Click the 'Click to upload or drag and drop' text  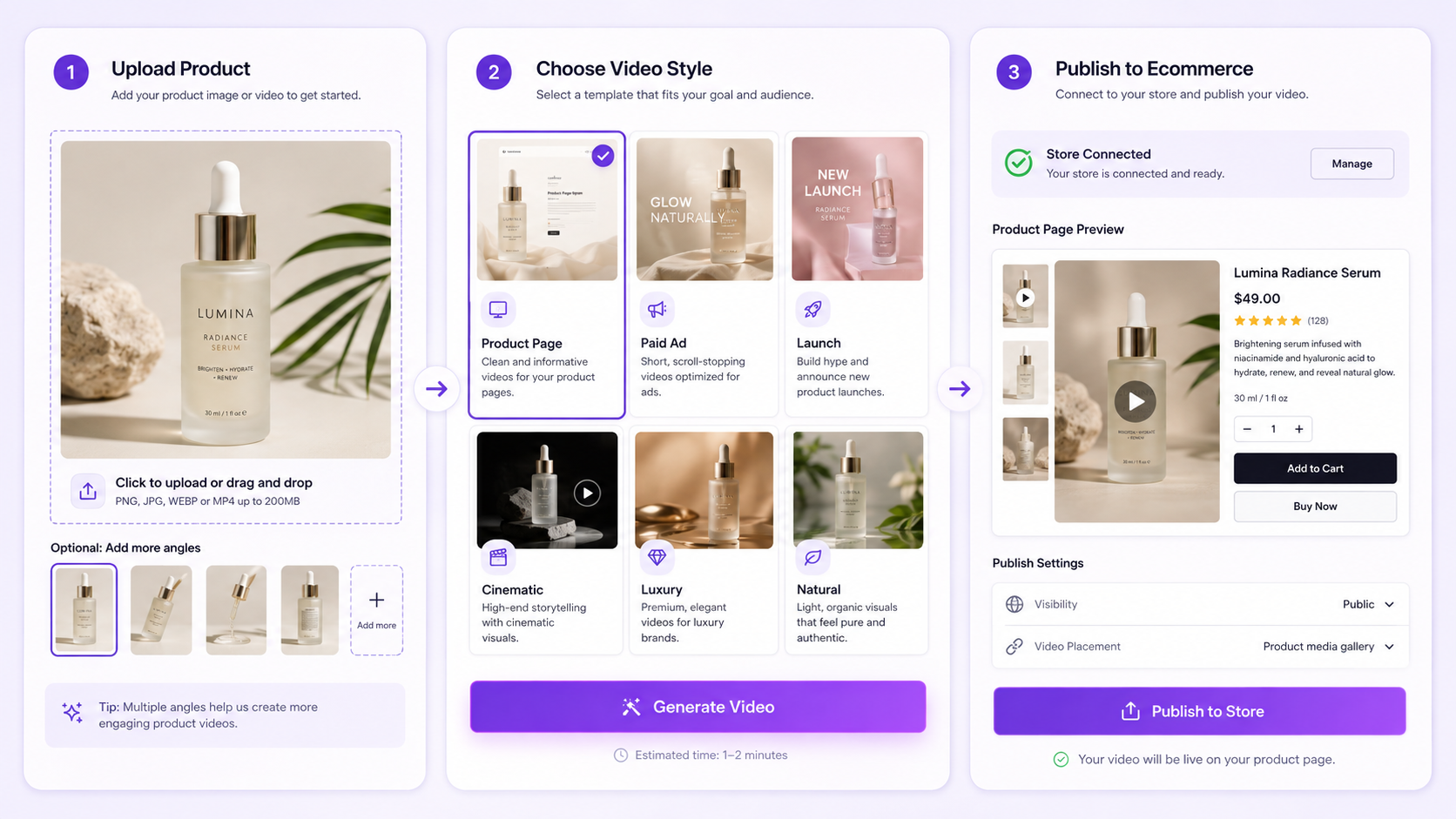click(214, 482)
